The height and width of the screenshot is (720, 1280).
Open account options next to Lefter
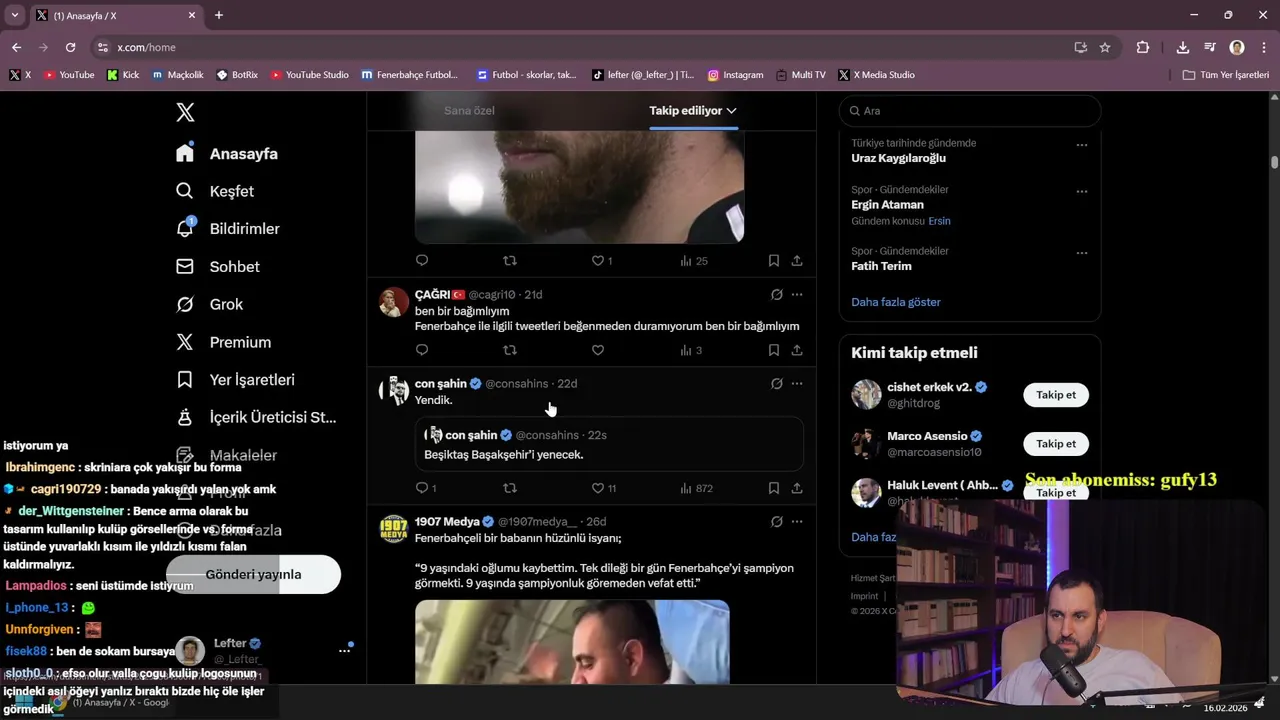pyautogui.click(x=345, y=650)
